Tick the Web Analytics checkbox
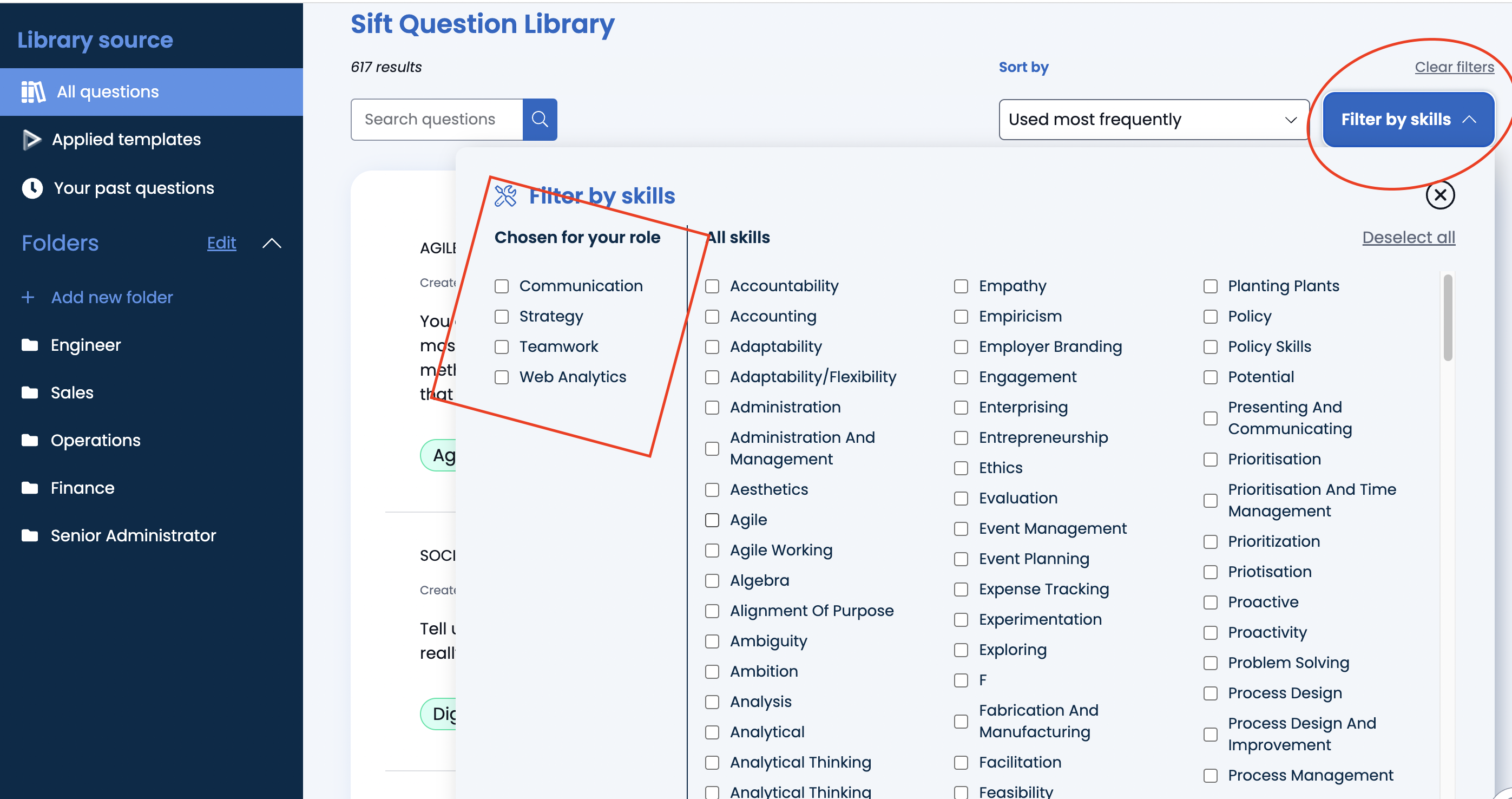 501,377
